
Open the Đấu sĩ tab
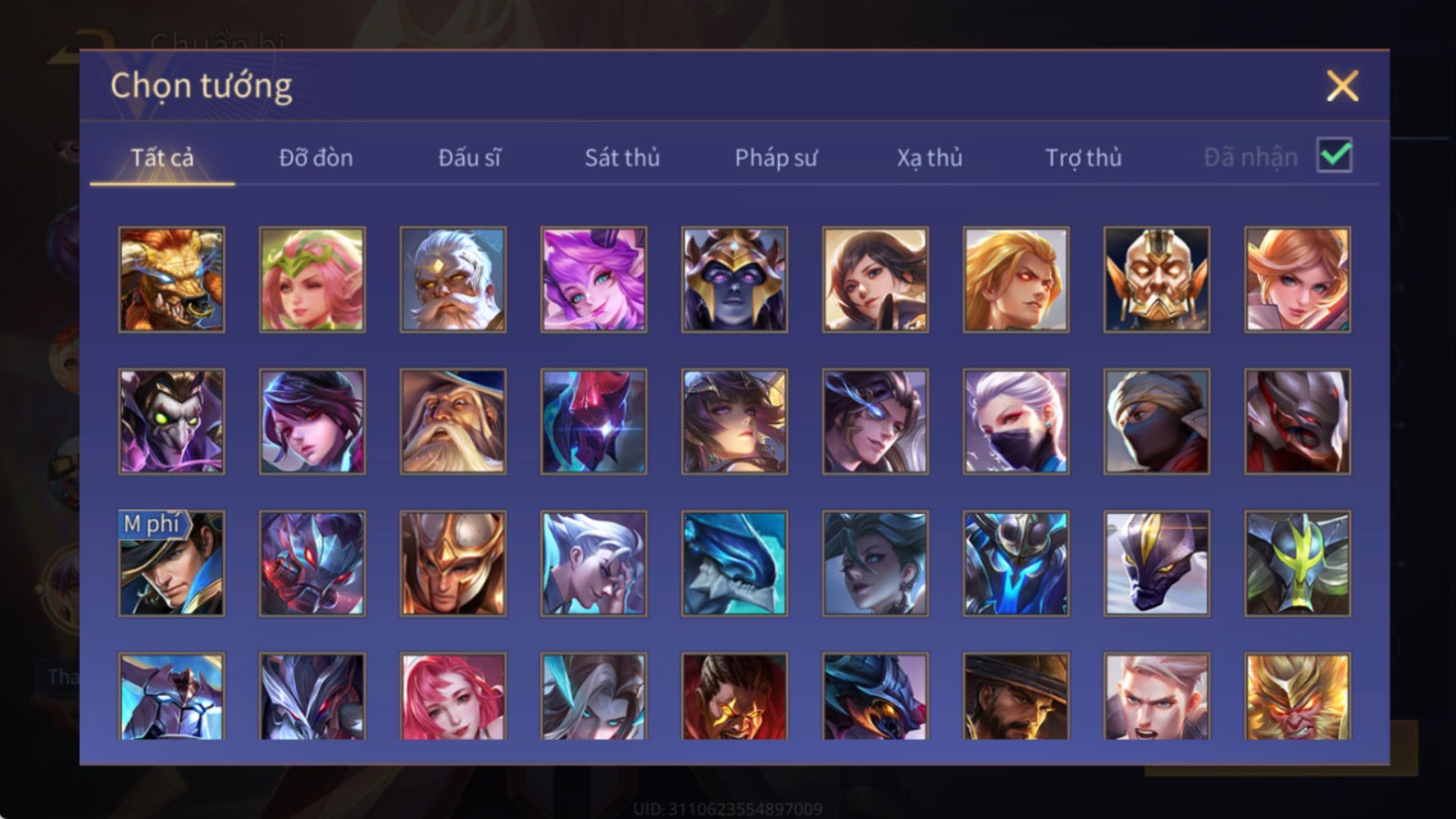[469, 158]
